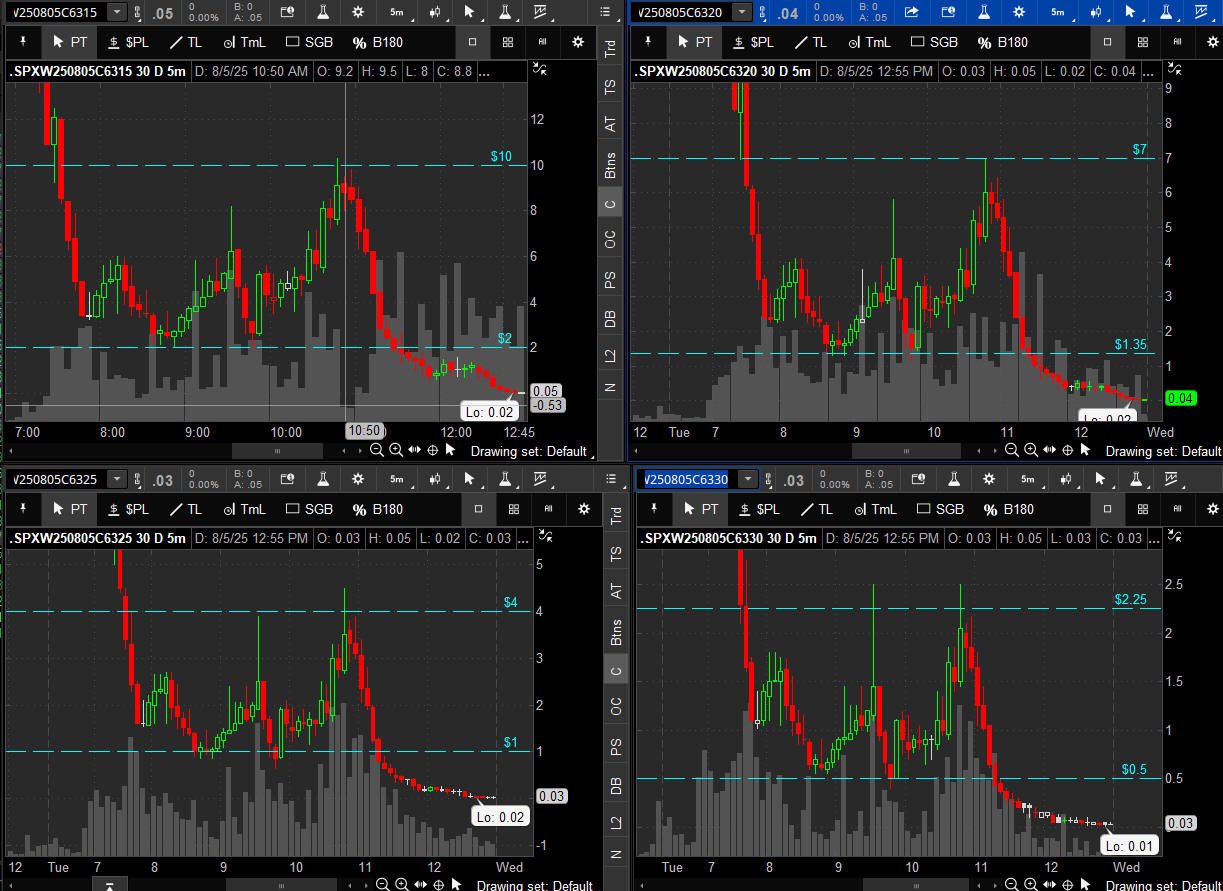The width and height of the screenshot is (1223, 891).
Task: Click zoom in magnifier below the C6320 chart
Action: [x=1030, y=451]
